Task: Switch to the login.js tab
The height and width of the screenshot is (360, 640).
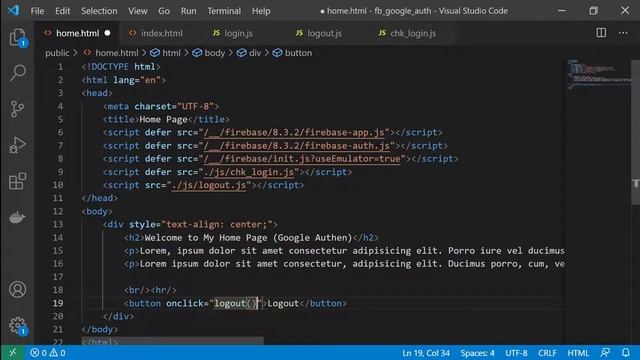Action: 238,33
